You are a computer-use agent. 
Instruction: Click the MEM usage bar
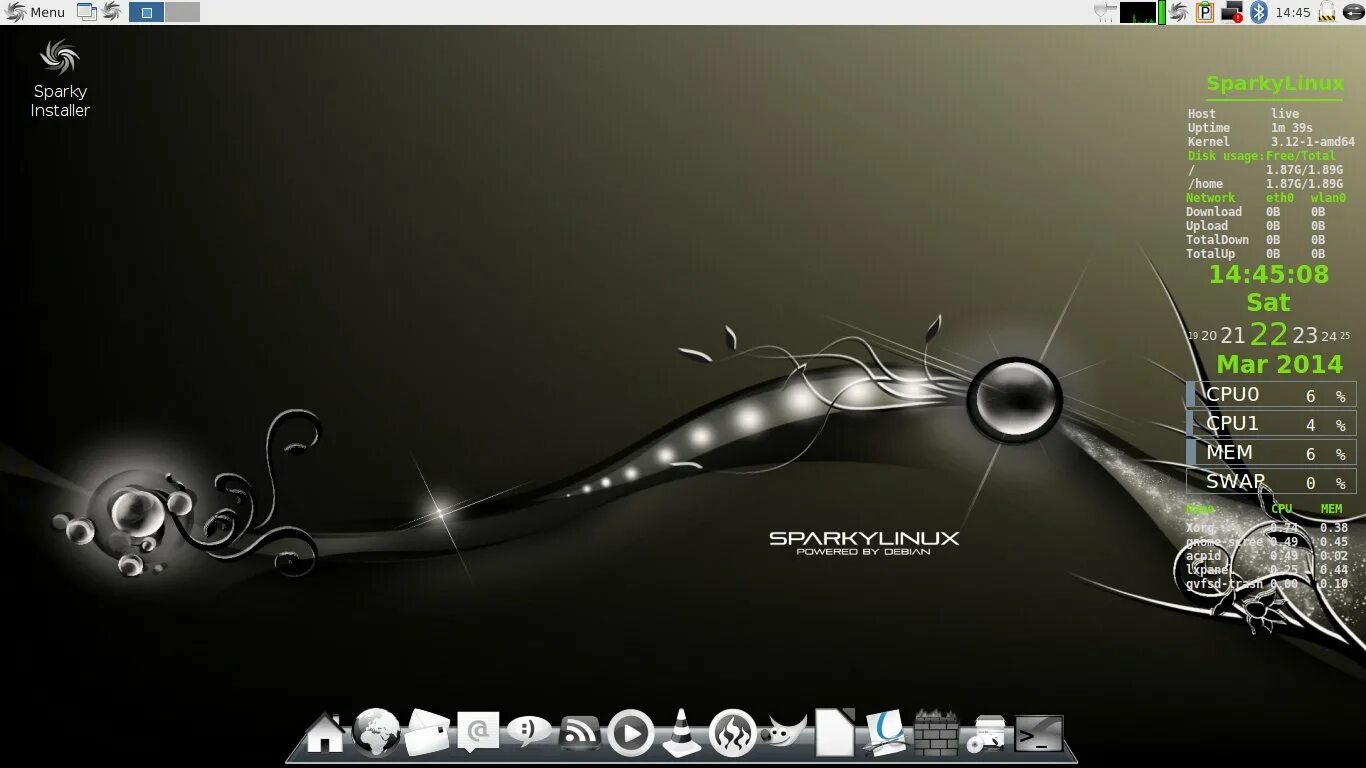1271,453
